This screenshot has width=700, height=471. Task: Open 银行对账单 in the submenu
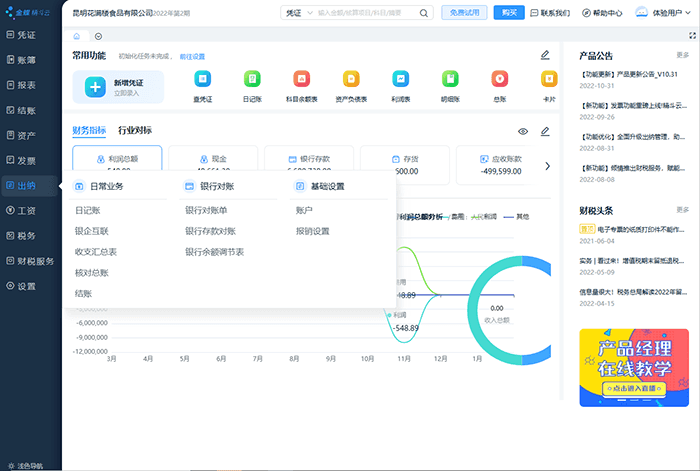(206, 210)
